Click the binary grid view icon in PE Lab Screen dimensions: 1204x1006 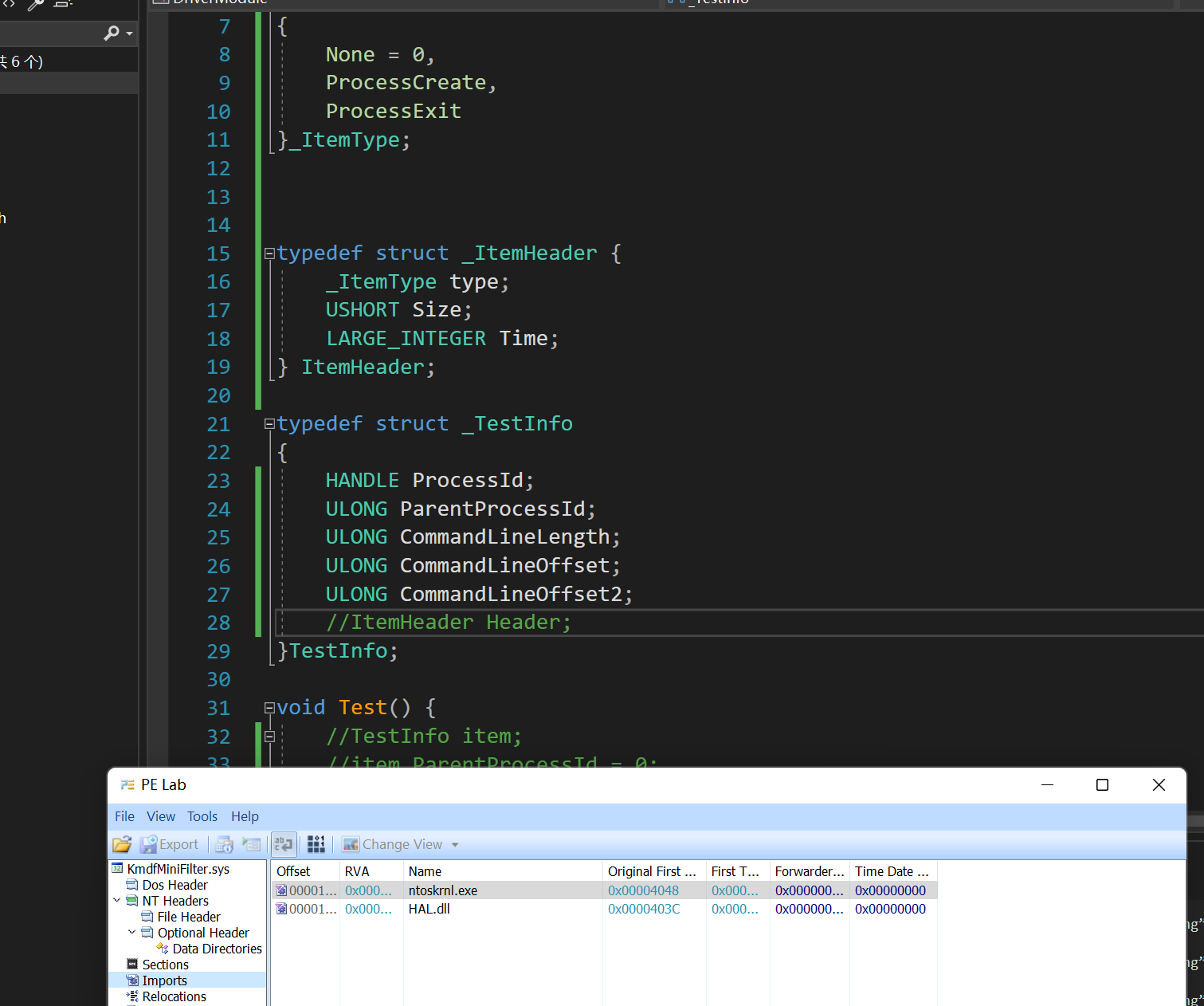[316, 844]
